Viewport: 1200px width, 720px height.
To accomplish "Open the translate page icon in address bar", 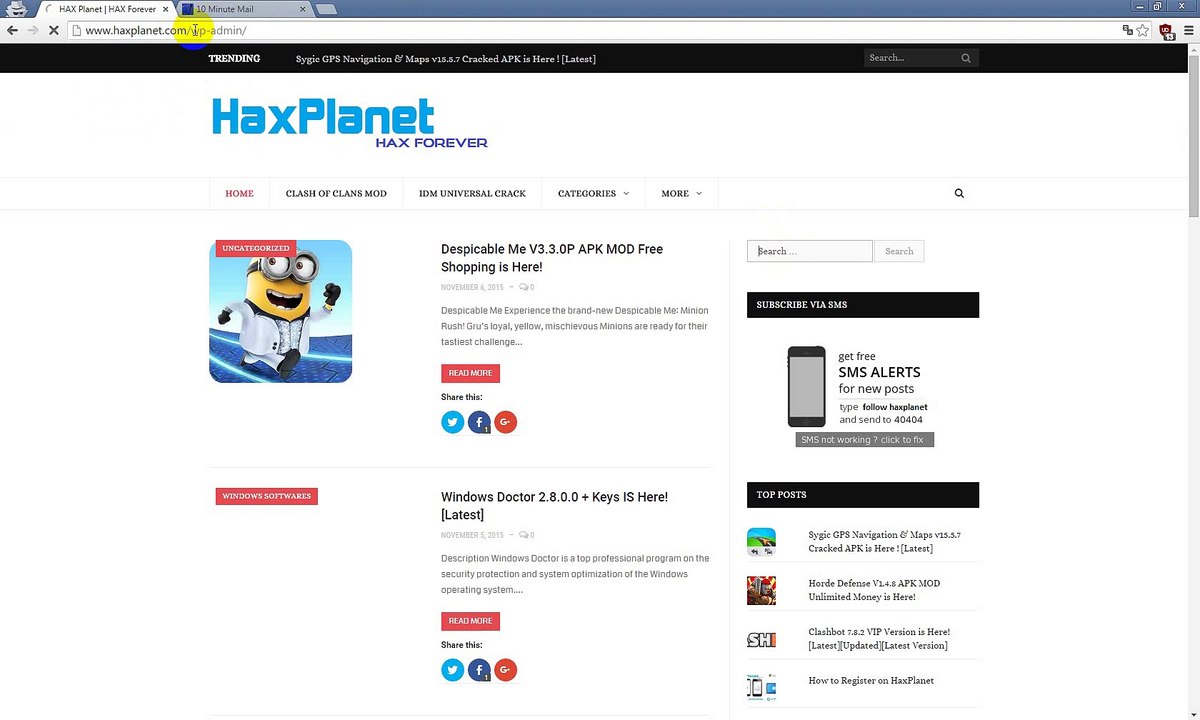I will pyautogui.click(x=1127, y=31).
